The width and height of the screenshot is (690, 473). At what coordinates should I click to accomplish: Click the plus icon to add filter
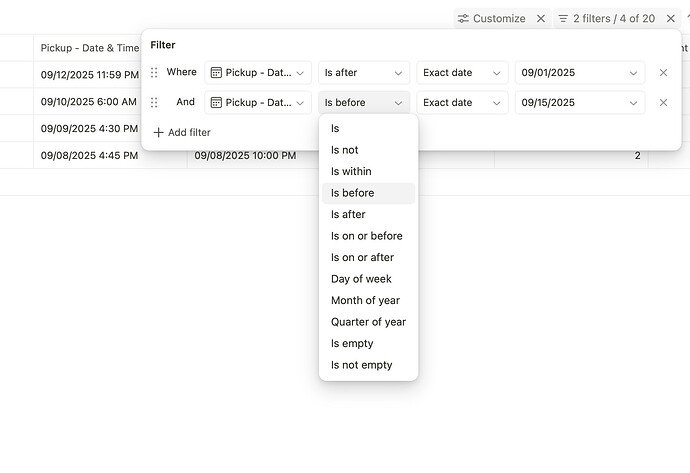pos(158,132)
